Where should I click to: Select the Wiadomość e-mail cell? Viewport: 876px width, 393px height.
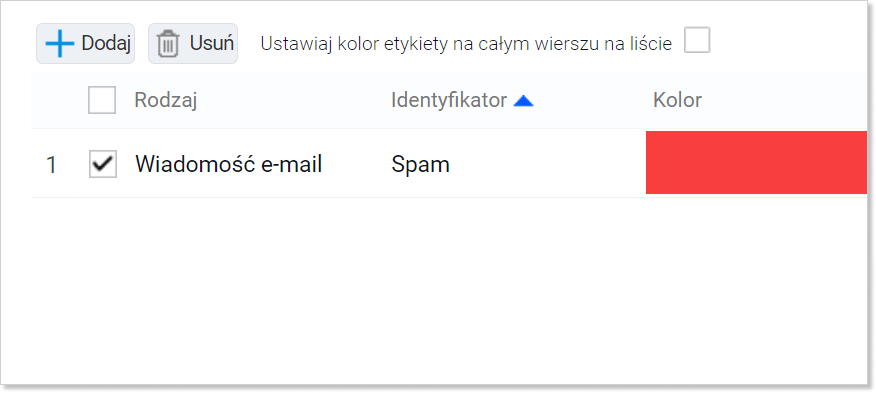tap(228, 164)
